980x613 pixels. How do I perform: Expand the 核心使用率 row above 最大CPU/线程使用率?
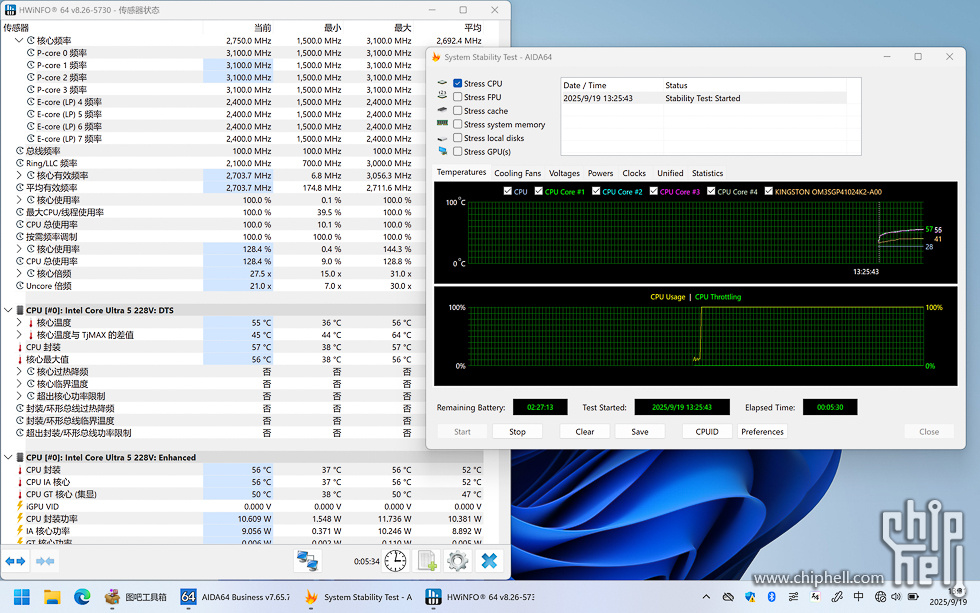[19, 200]
